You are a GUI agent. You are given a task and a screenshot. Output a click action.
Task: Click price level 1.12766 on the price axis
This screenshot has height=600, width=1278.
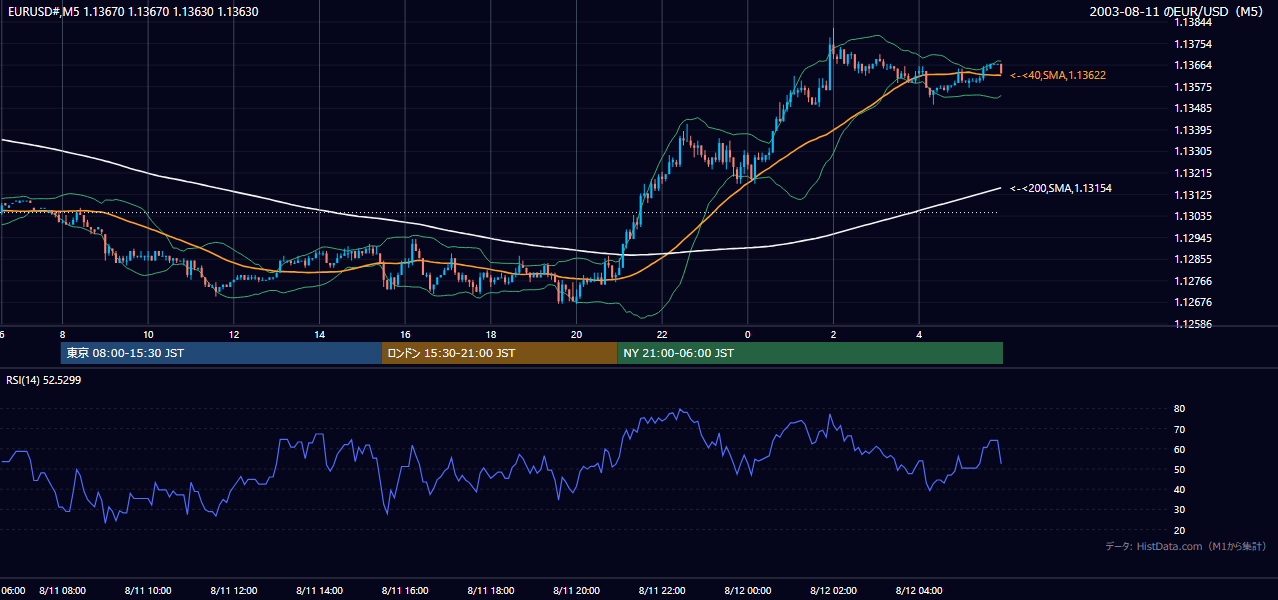tap(1193, 281)
